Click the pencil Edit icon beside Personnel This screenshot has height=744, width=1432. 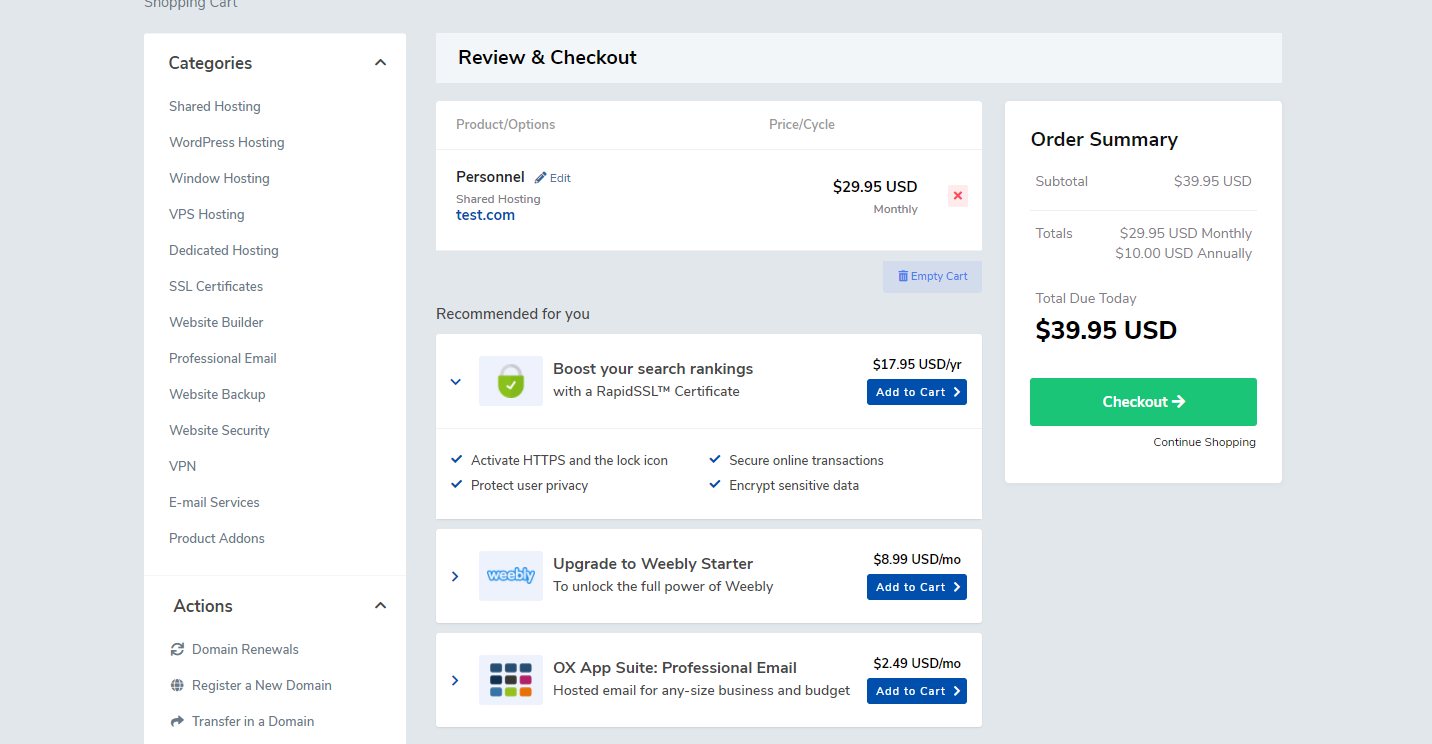541,178
